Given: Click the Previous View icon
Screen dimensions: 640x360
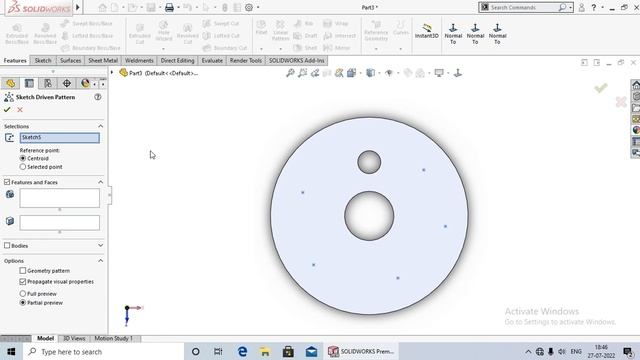Looking at the screenshot, I should (x=315, y=73).
